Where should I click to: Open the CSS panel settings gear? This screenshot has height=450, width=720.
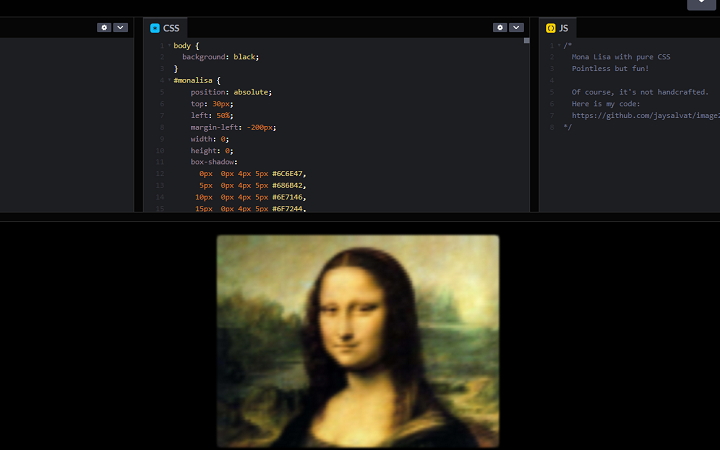coord(500,28)
